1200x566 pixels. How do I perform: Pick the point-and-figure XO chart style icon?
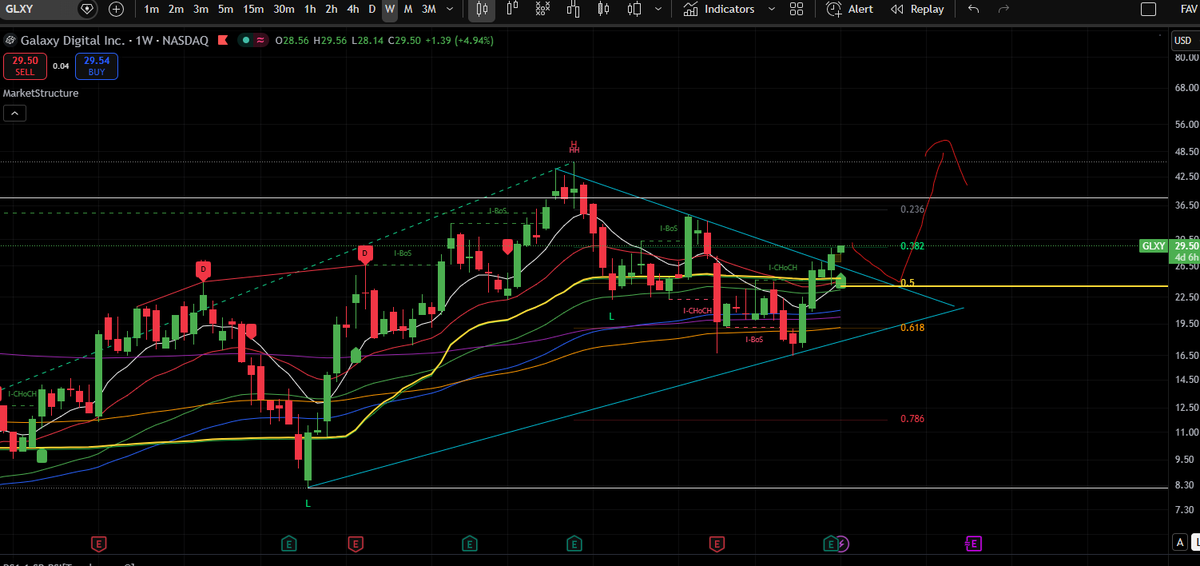click(x=543, y=9)
